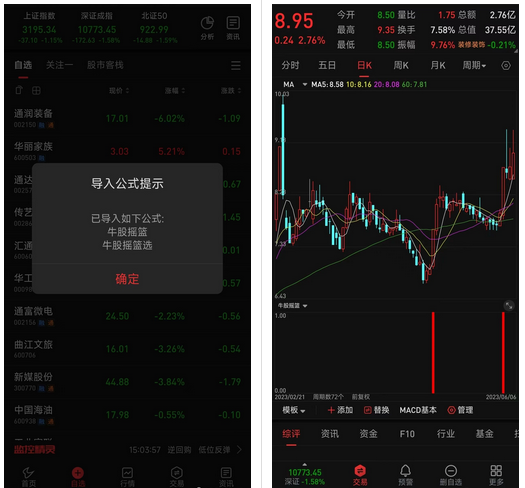525x488 pixels.
Task: Click the 低位反弹 ticker label
Action: (x=214, y=450)
